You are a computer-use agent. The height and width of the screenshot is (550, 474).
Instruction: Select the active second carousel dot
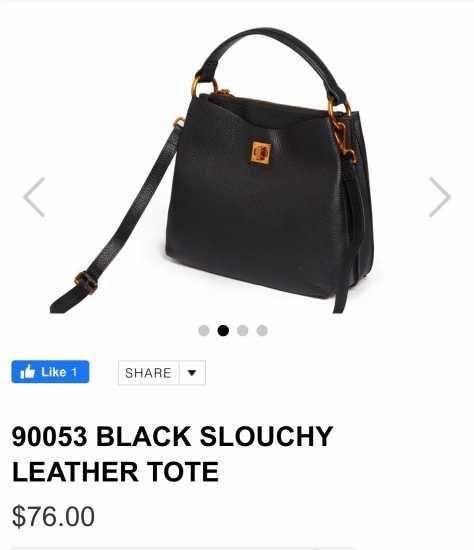[223, 330]
